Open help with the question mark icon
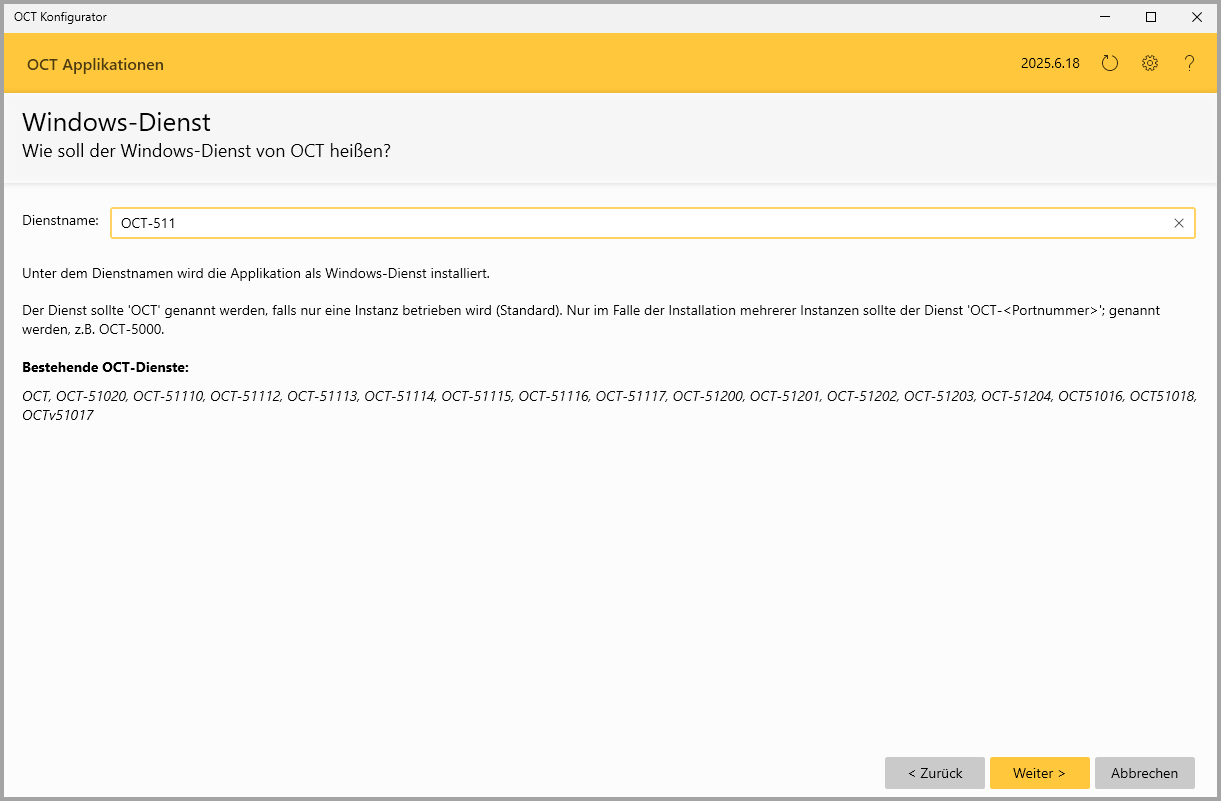 1189,64
